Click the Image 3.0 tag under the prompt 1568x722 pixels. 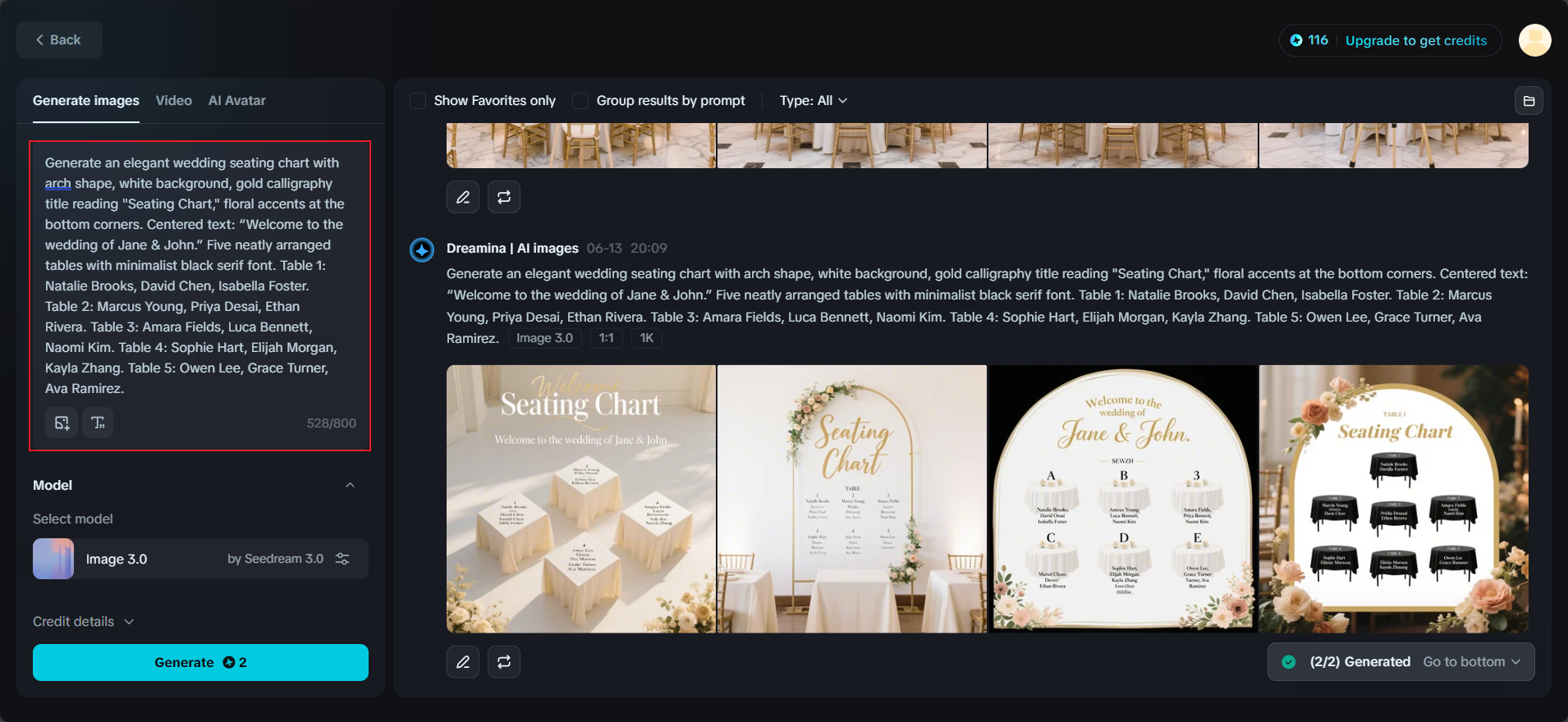click(544, 338)
